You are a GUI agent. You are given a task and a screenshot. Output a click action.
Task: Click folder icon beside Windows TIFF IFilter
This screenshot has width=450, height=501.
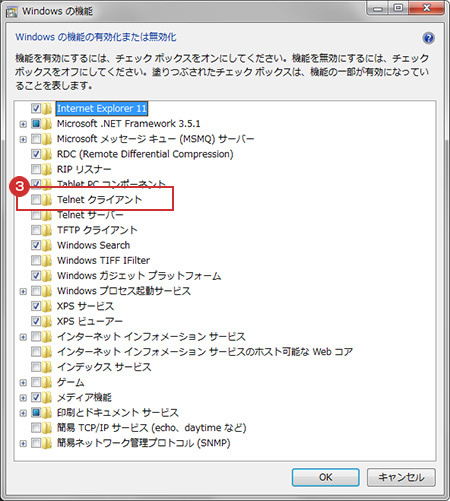click(x=47, y=260)
